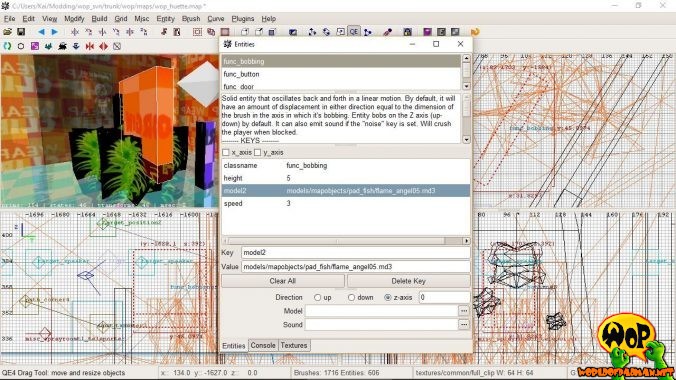The width and height of the screenshot is (676, 380).
Task: Open the Help menu
Action: tap(268, 19)
